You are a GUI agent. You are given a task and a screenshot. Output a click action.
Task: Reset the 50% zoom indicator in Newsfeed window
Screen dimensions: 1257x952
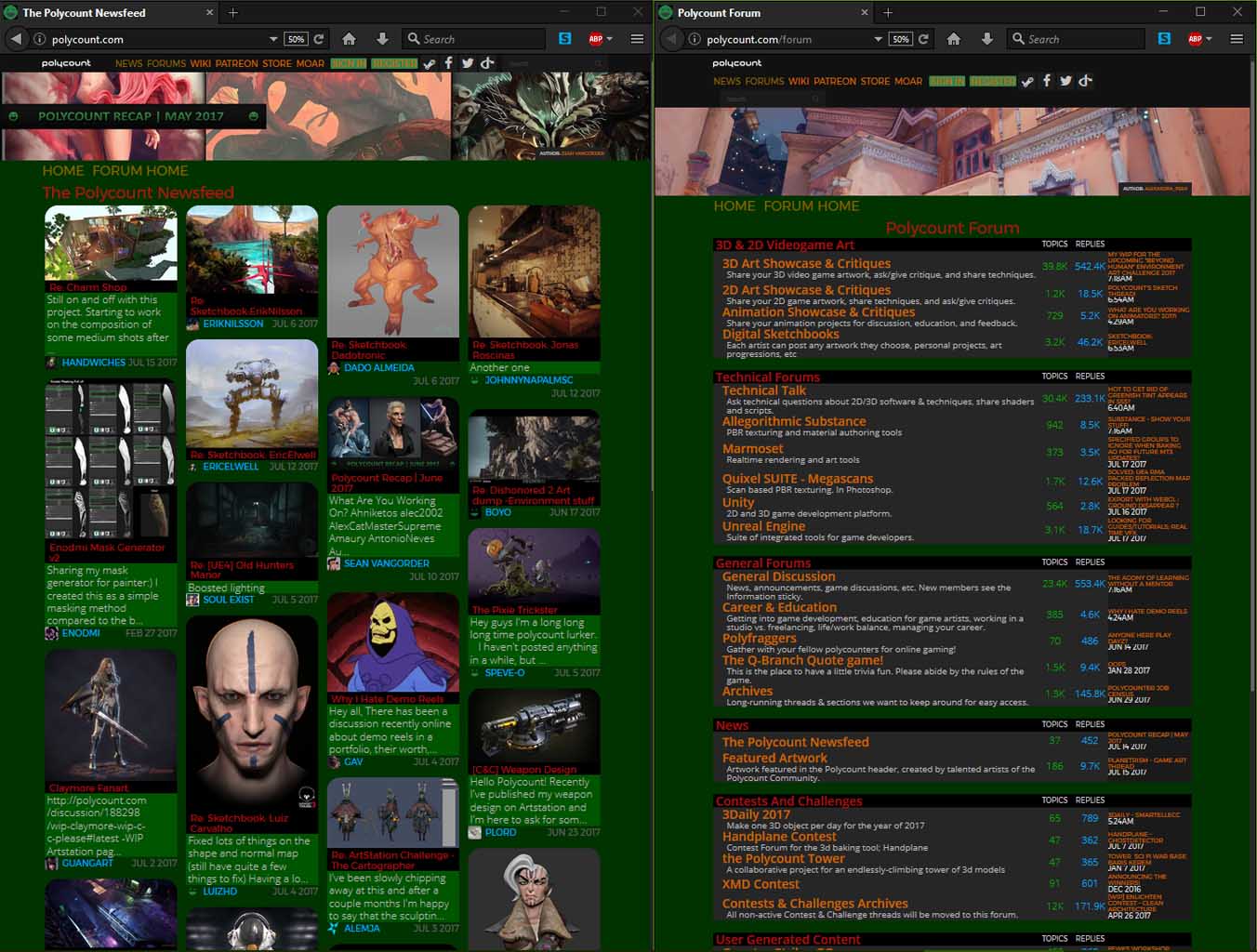pos(297,39)
